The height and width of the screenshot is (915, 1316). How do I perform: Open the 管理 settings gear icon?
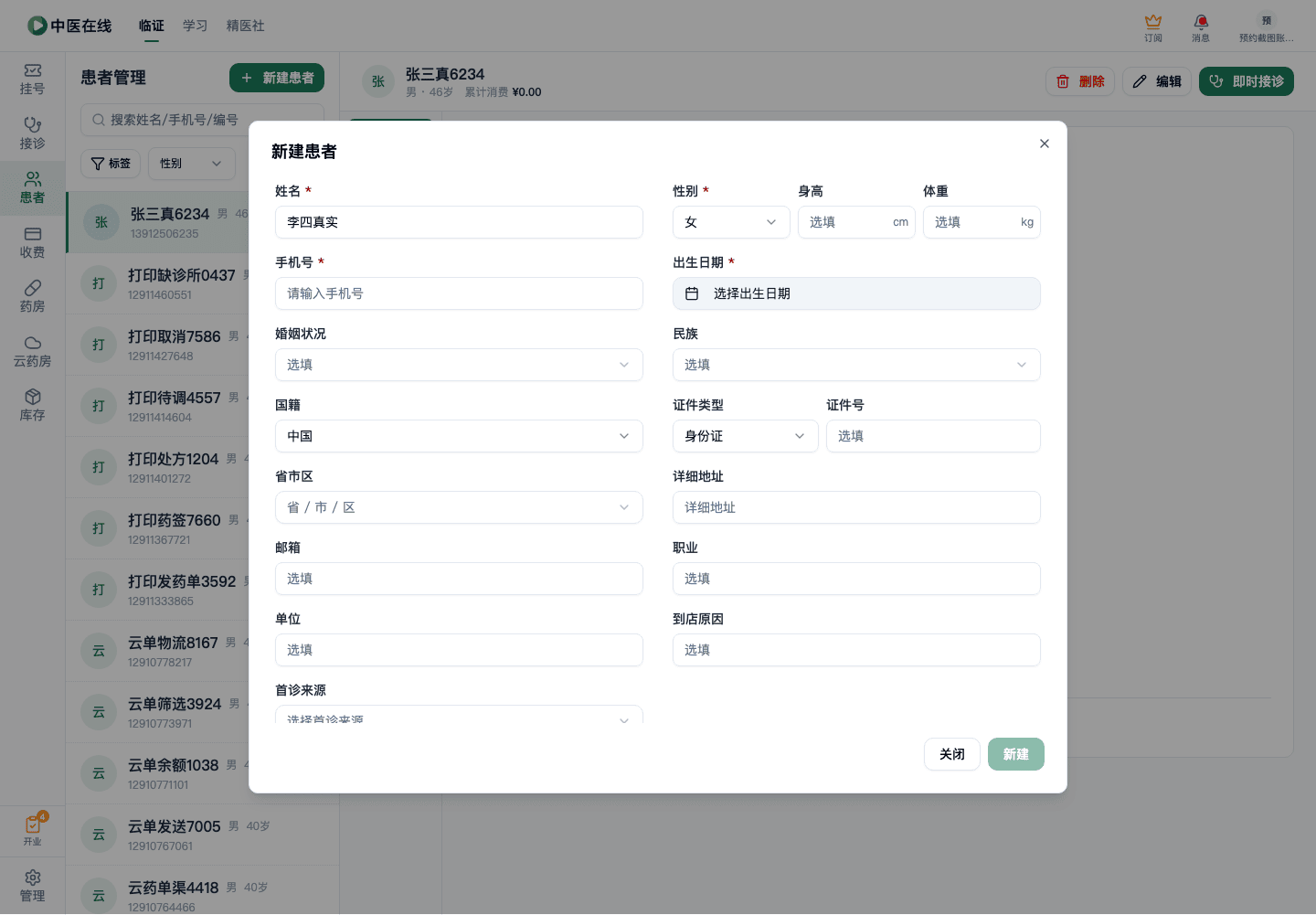click(x=32, y=886)
